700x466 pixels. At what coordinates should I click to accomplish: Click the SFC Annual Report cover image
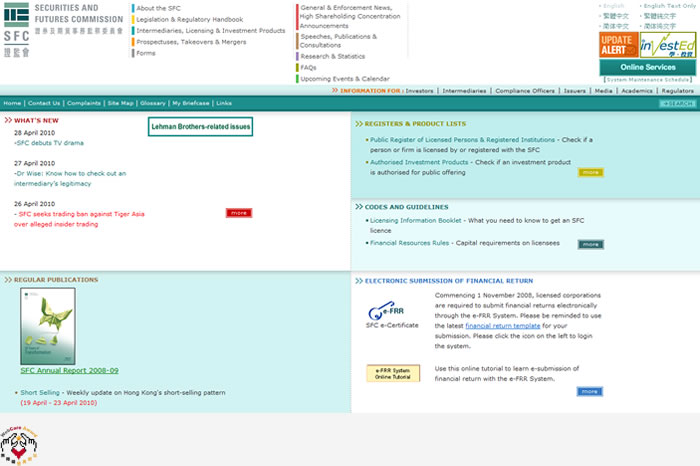pyautogui.click(x=48, y=326)
